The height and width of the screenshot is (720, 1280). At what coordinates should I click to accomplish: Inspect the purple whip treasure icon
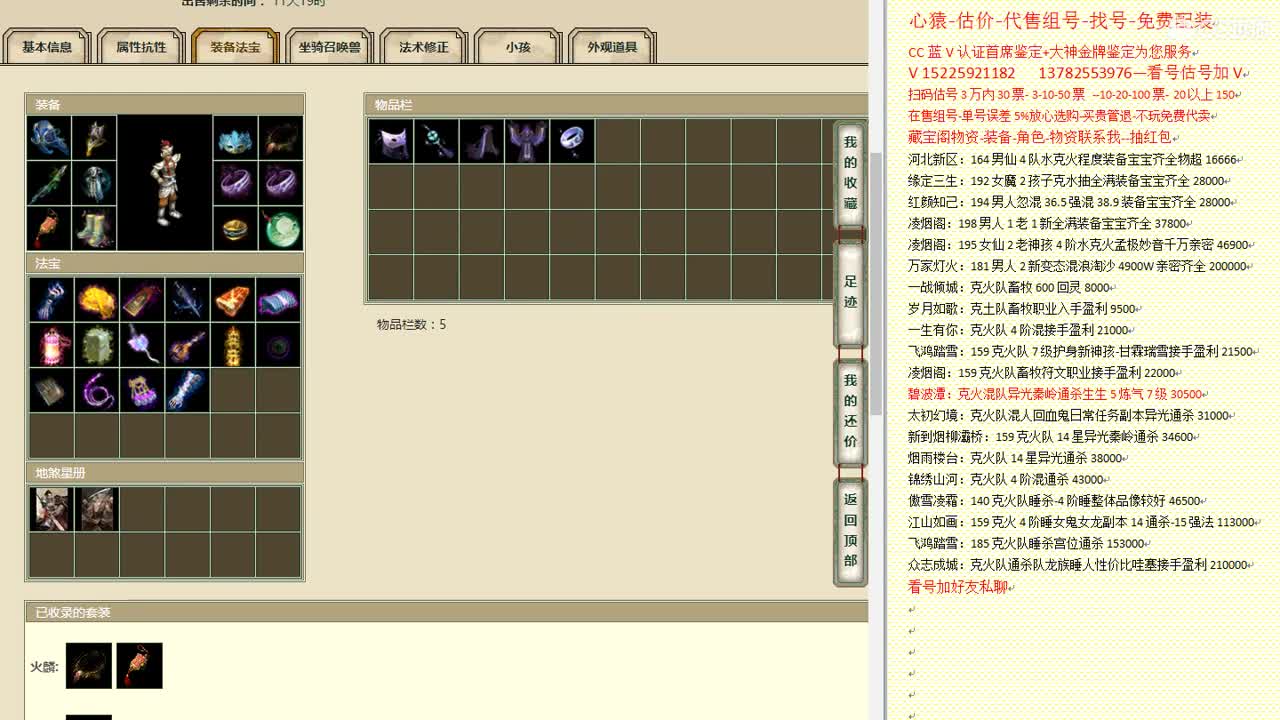tap(97, 390)
